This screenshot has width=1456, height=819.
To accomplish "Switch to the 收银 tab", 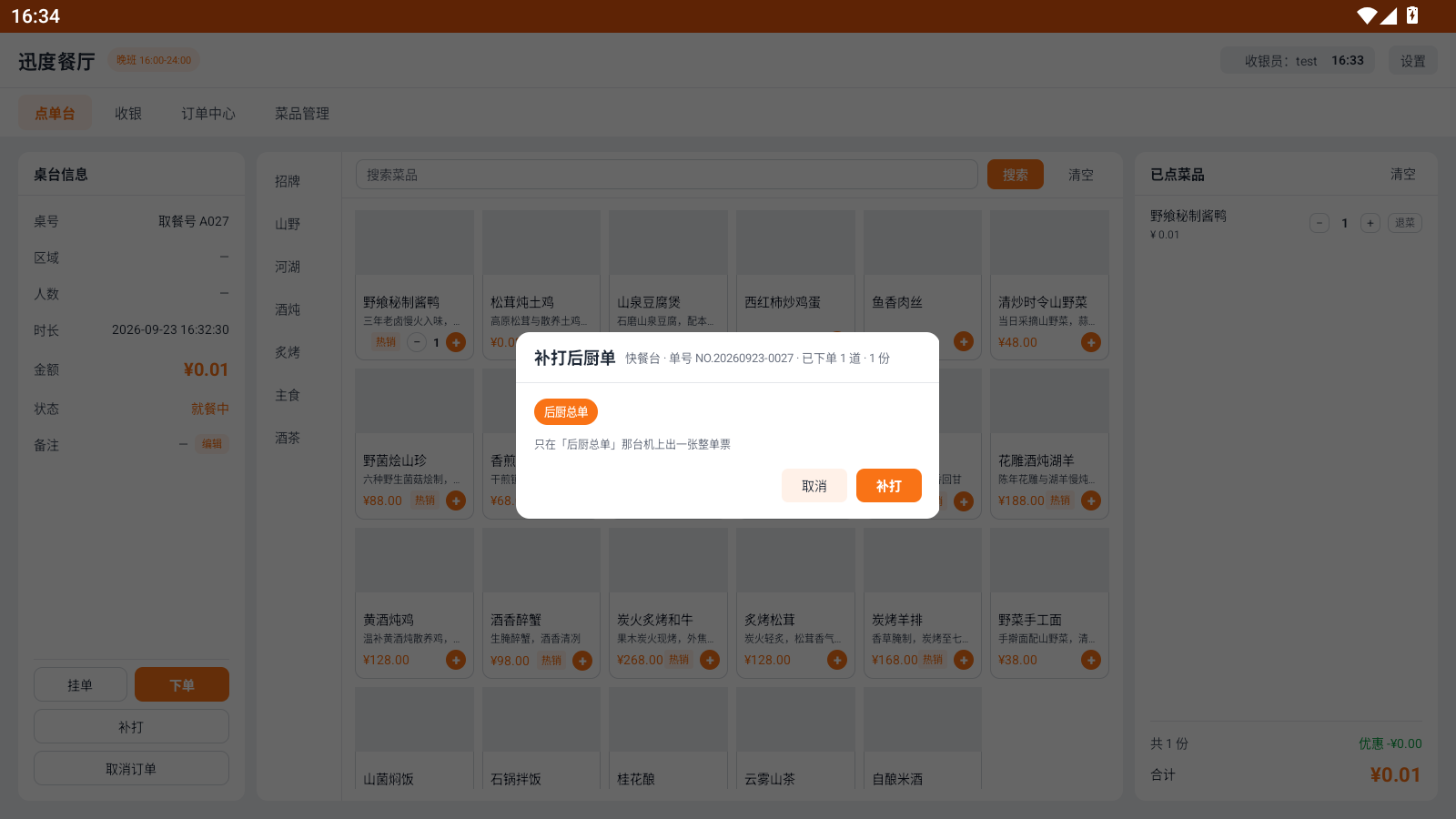I will [128, 113].
